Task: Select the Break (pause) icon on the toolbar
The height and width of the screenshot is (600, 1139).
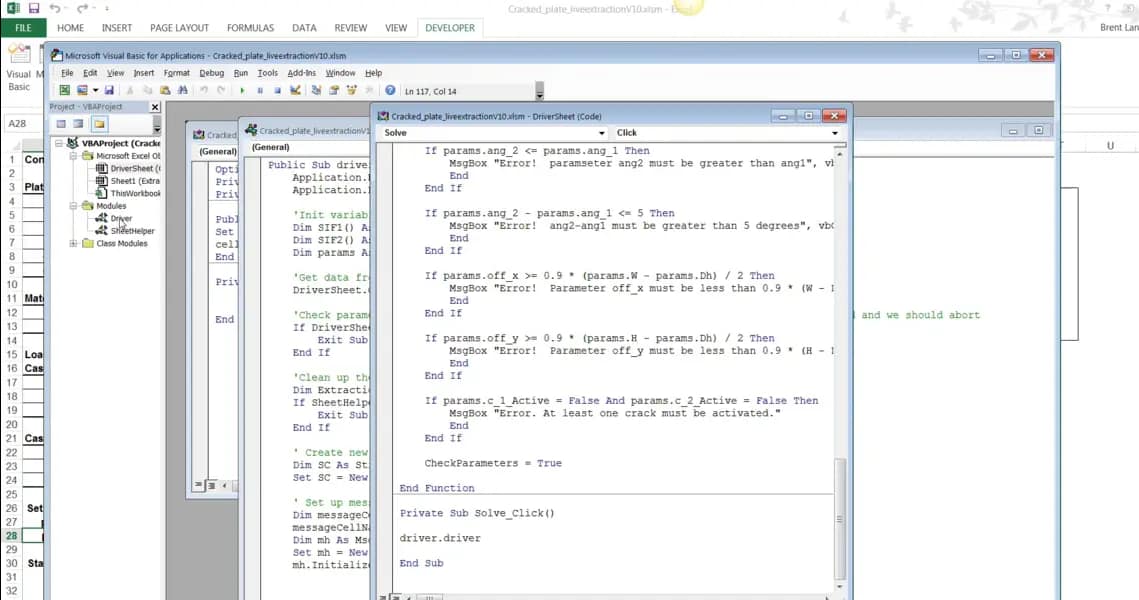Action: pyautogui.click(x=260, y=90)
